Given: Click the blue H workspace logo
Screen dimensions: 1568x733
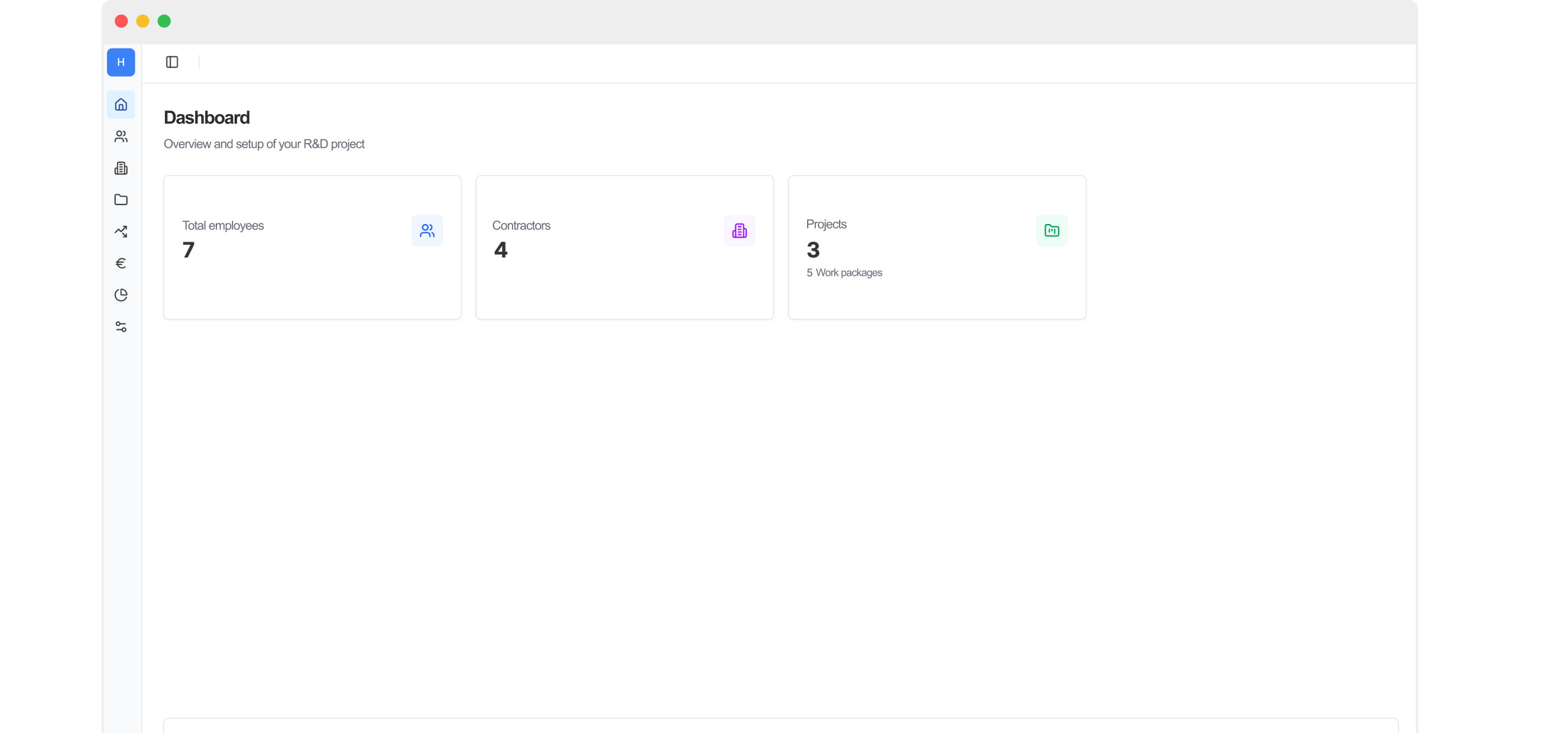Looking at the screenshot, I should pyautogui.click(x=121, y=62).
